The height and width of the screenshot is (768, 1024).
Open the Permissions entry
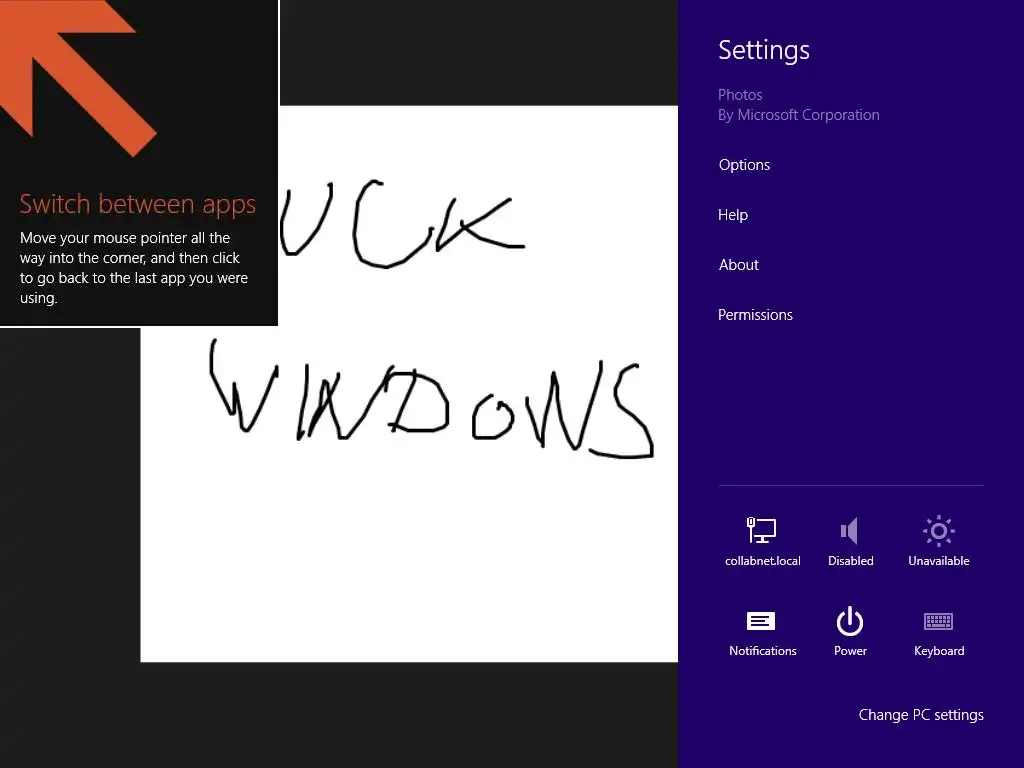coord(755,315)
